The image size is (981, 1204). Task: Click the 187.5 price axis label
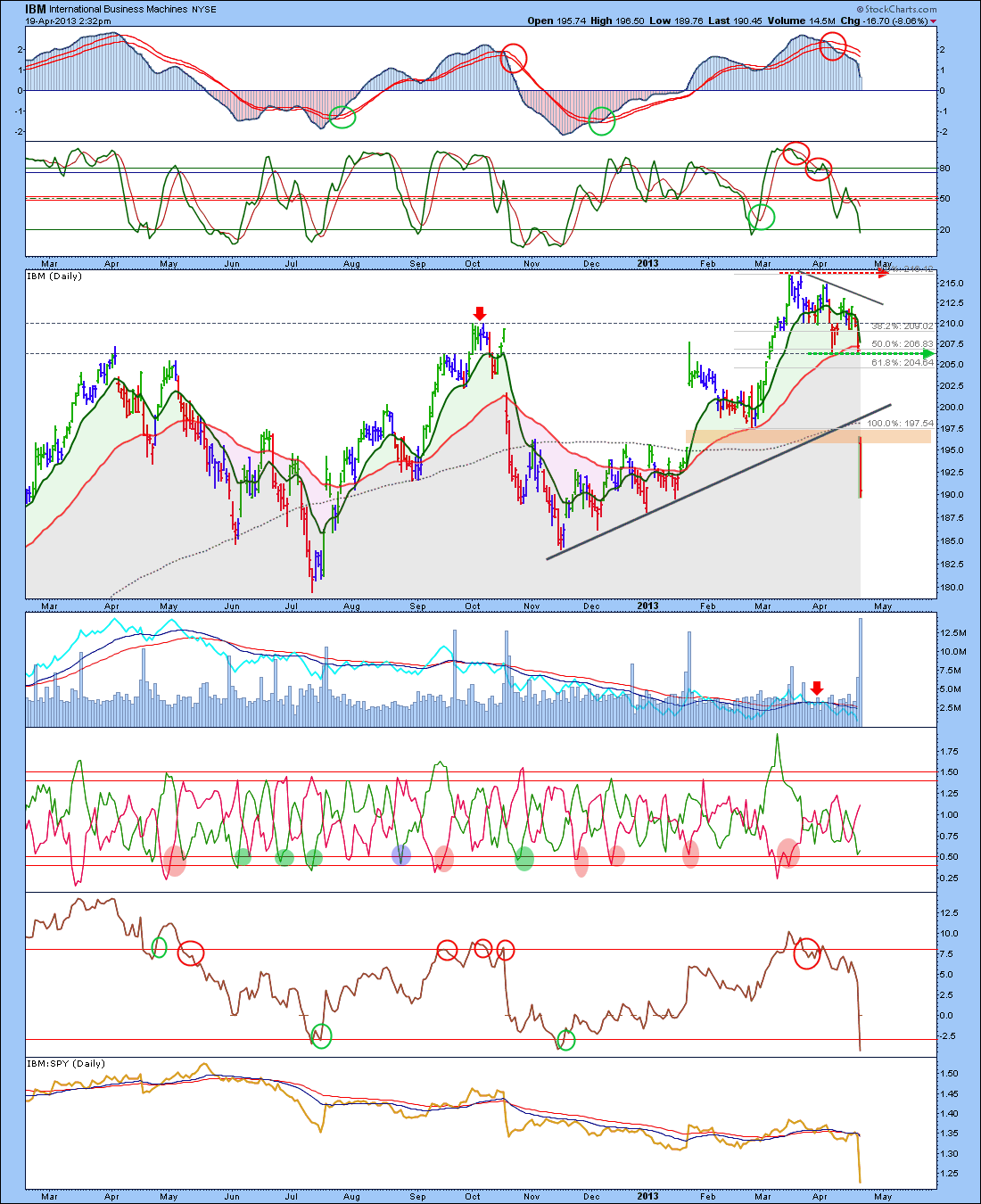pos(951,518)
